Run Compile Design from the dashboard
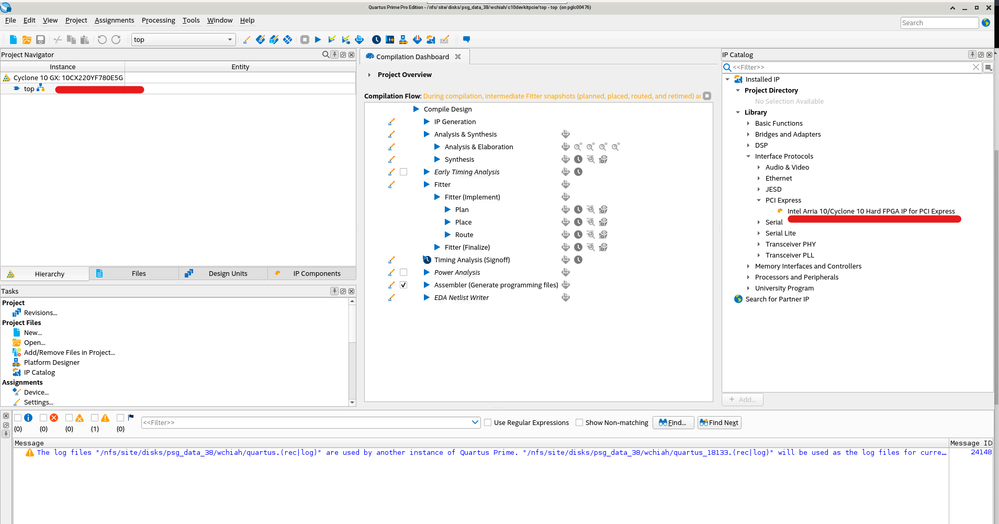The width and height of the screenshot is (999, 524). click(x=417, y=109)
